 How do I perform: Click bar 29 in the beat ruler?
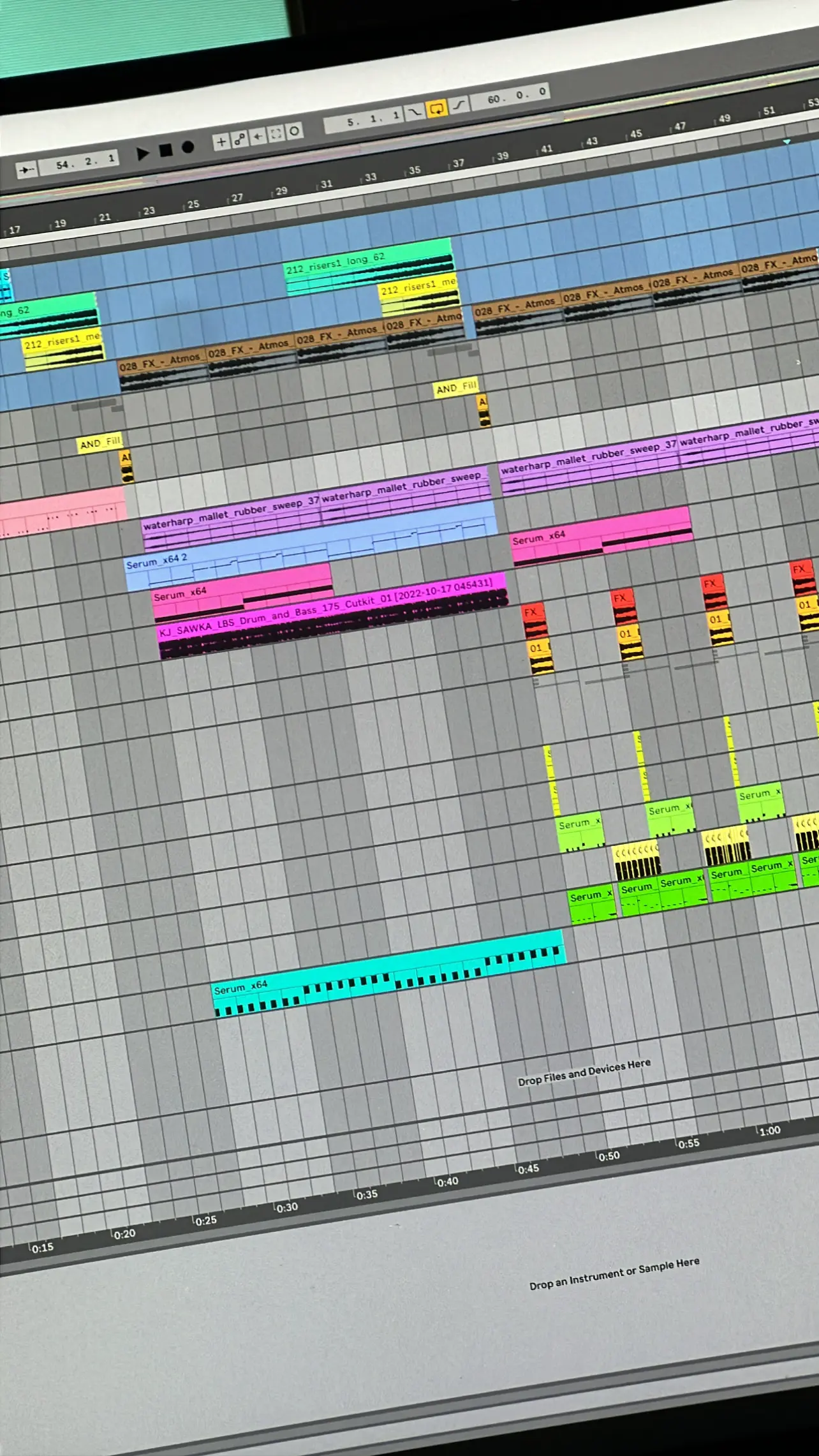click(281, 191)
